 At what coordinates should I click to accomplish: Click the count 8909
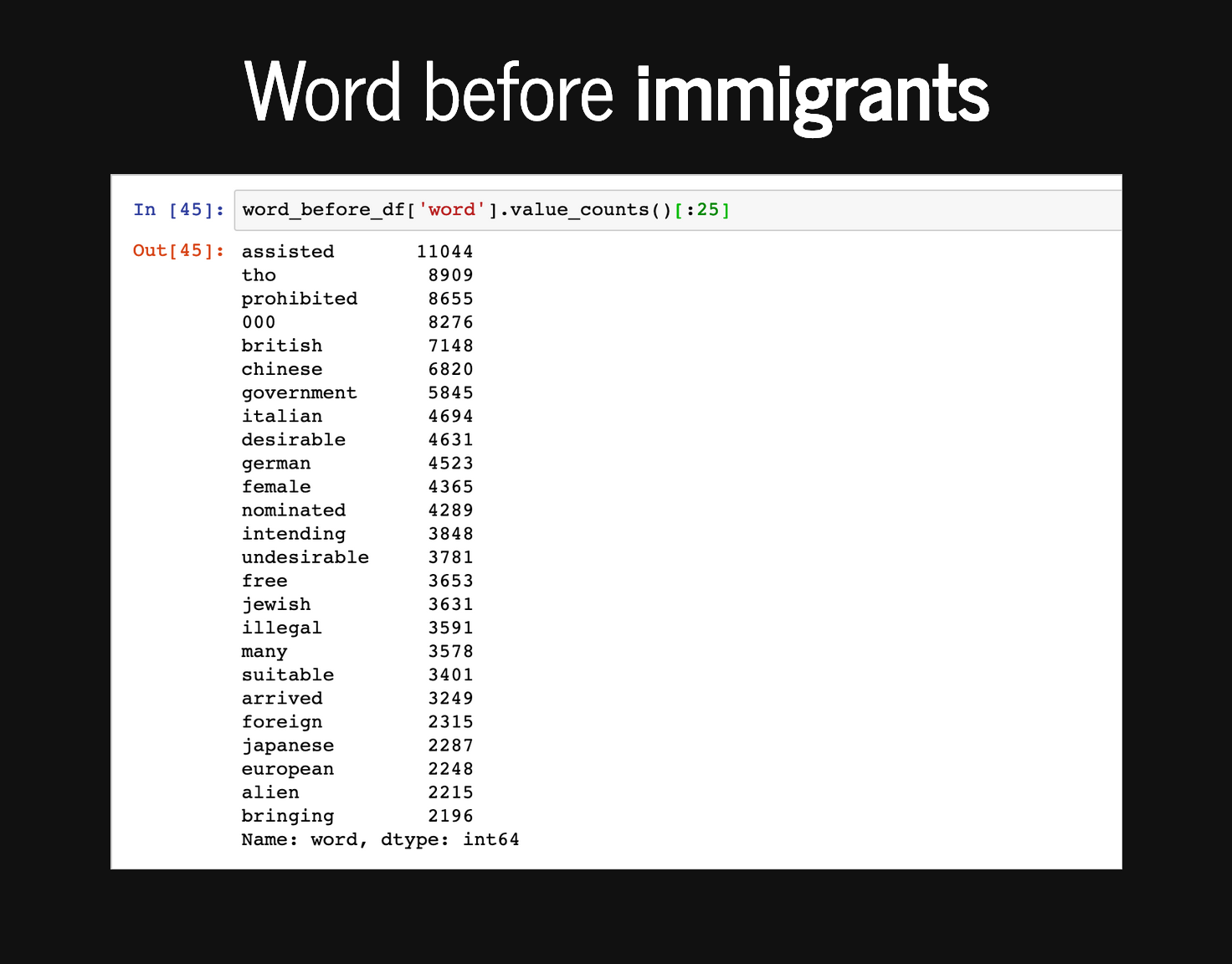coord(451,275)
